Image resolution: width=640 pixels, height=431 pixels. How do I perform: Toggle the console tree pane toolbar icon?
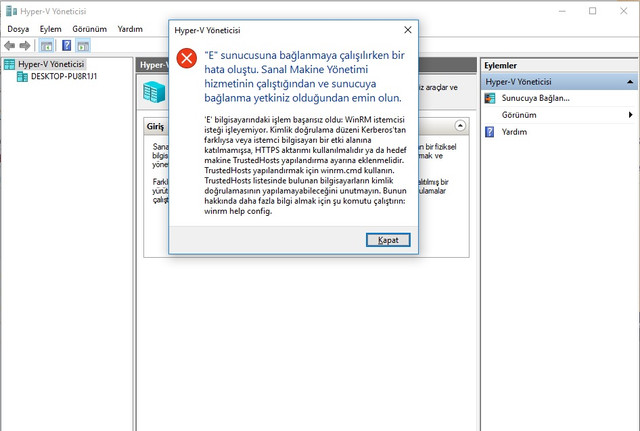tap(46, 46)
